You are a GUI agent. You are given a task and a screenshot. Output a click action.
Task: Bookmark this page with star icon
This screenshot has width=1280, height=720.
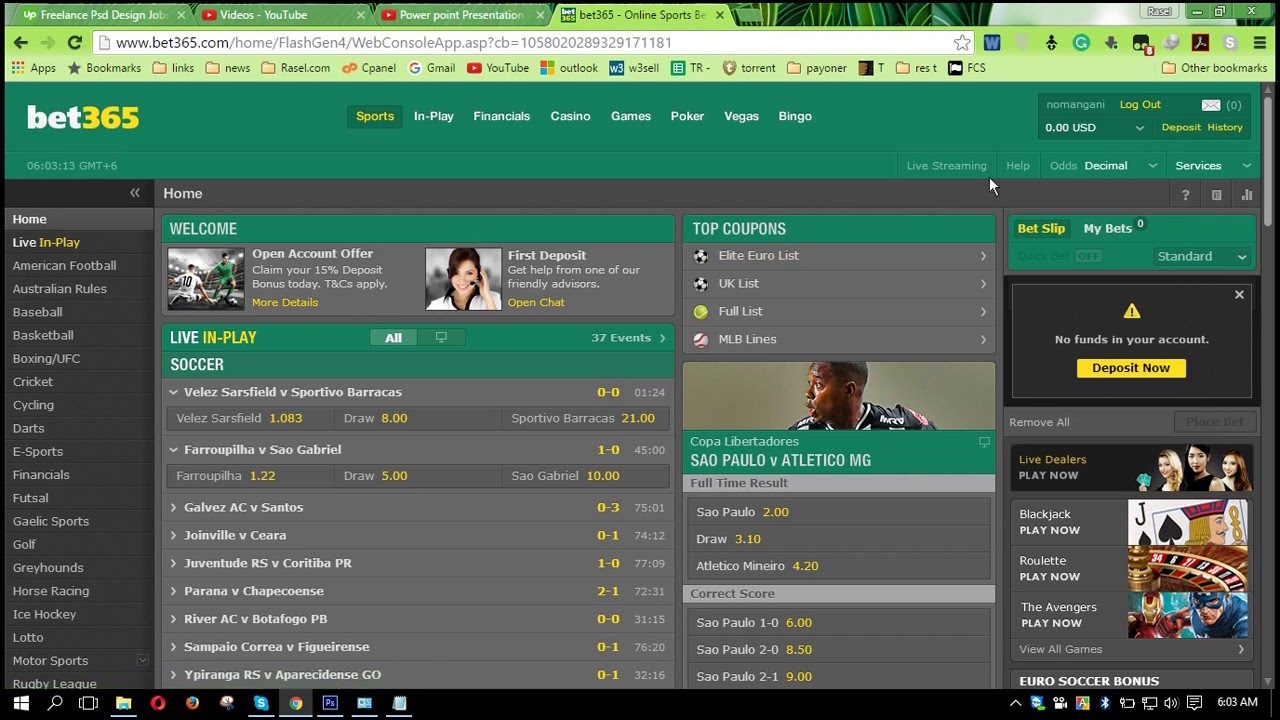coord(962,42)
